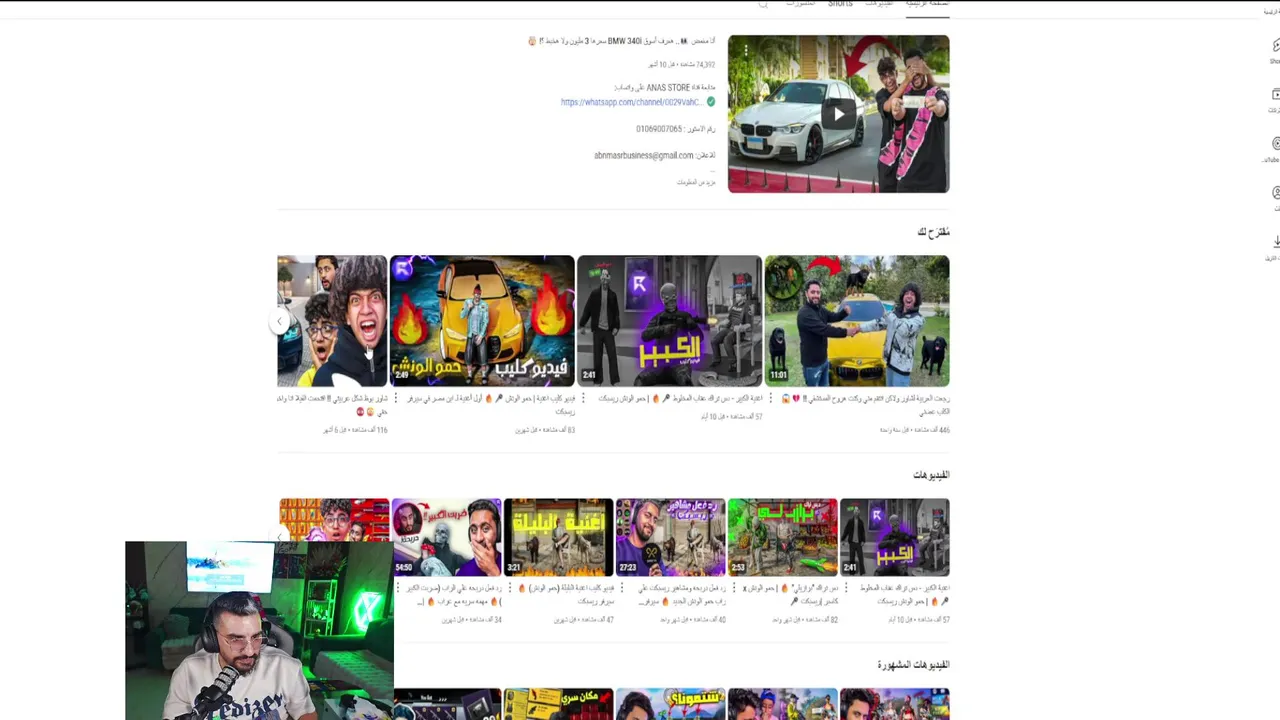Open the shocked-faces thumbnail in the suggested row
Viewport: 1280px width, 720px height.
[x=332, y=321]
